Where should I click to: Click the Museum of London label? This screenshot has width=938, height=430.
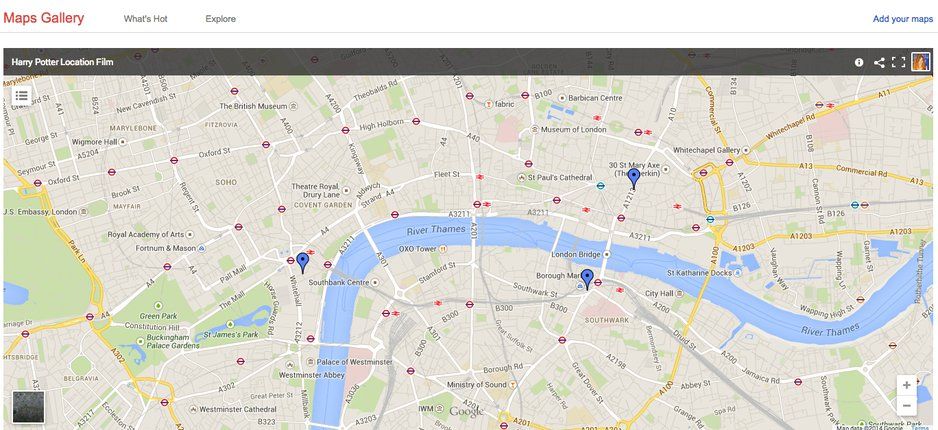pos(574,129)
